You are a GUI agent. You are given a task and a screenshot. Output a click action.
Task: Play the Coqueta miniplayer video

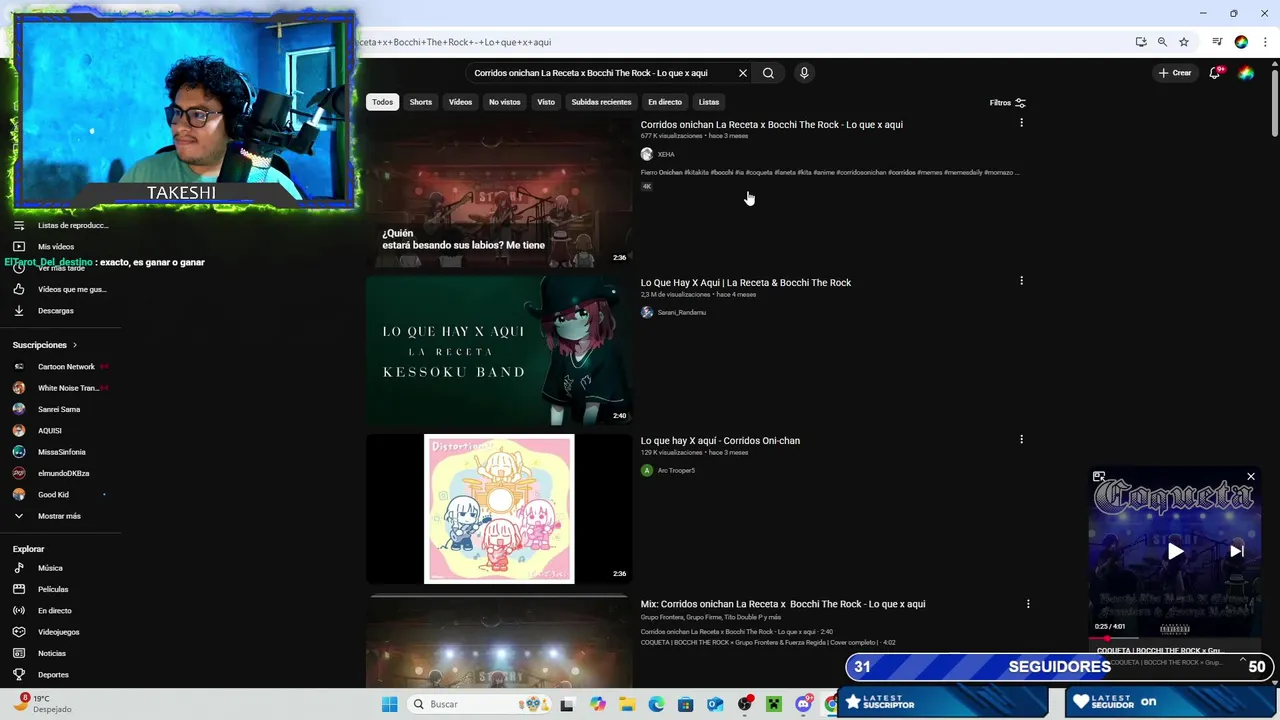(1175, 550)
